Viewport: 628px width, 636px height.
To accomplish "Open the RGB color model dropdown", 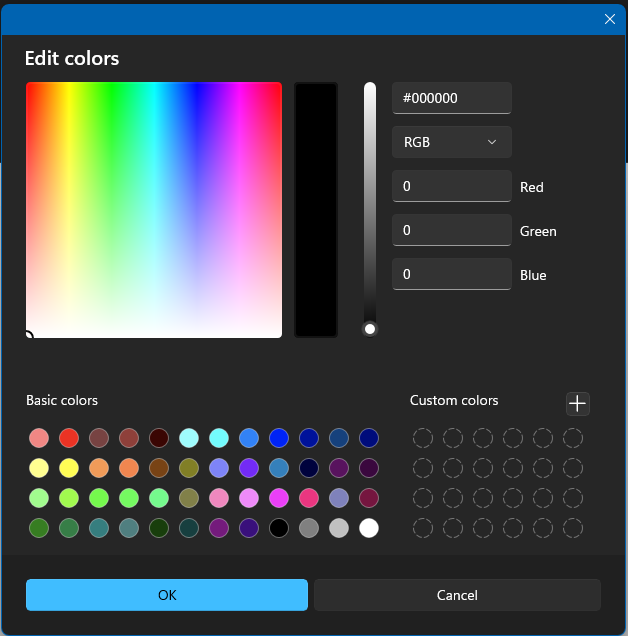I will pos(452,142).
